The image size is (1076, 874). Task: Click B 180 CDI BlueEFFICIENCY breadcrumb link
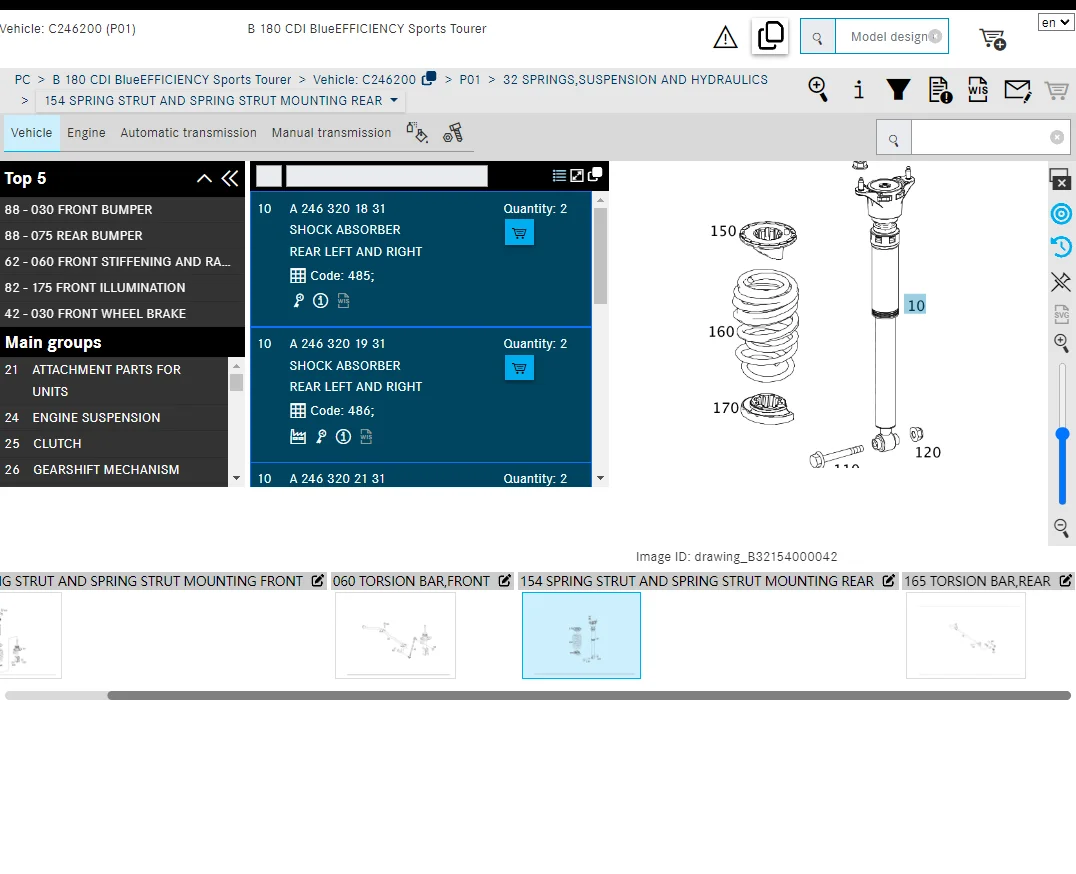[172, 80]
